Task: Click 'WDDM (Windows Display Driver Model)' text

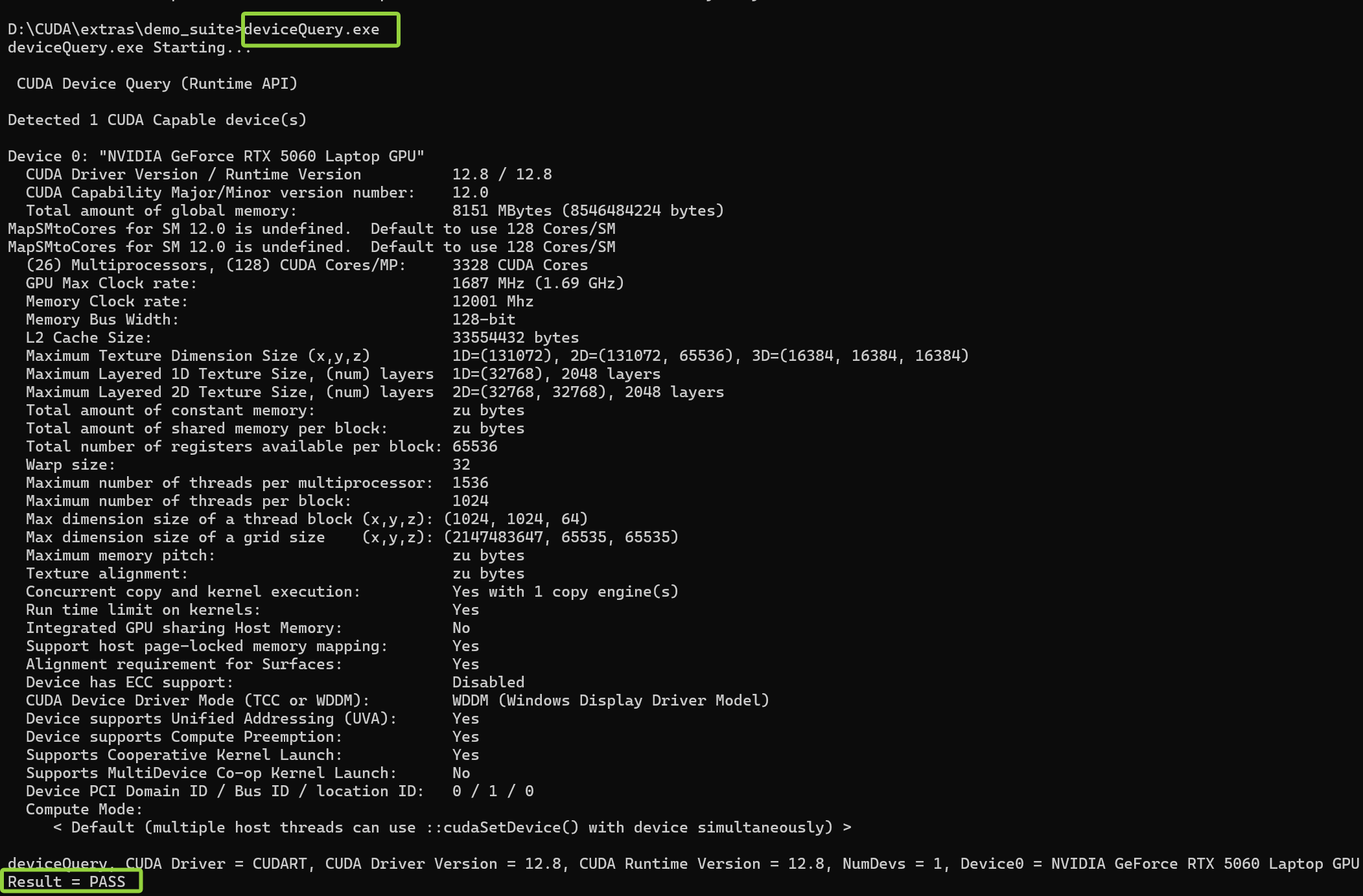Action: coord(611,701)
